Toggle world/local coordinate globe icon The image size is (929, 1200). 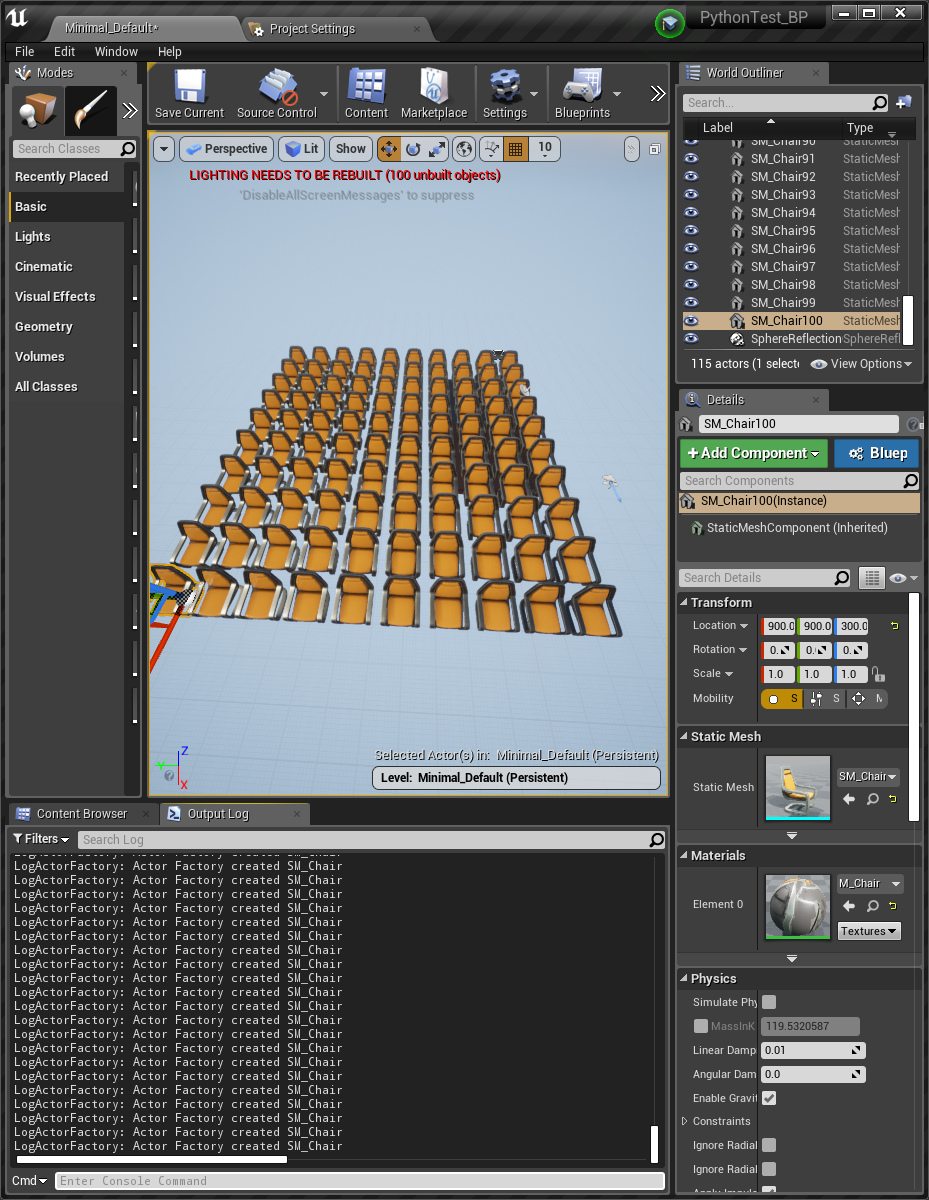point(464,149)
